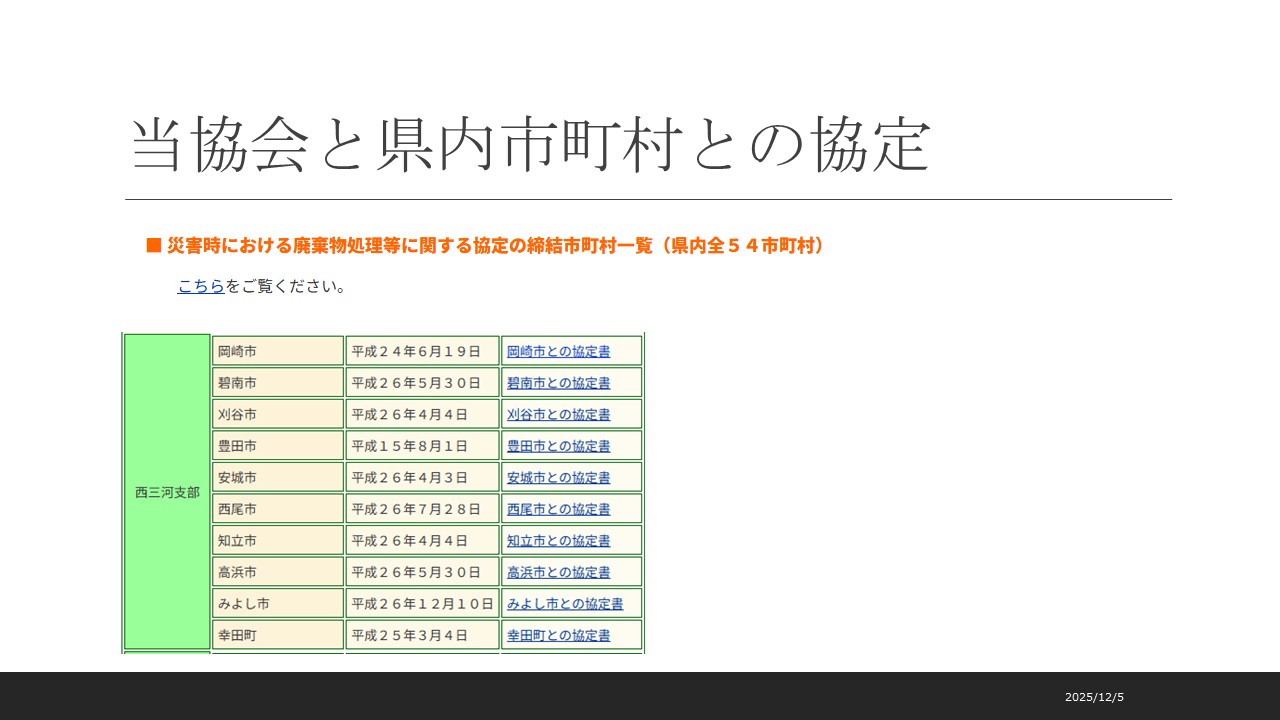Select the slide title 当協会と県内市町村との協定
Viewport: 1280px width, 720px height.
click(530, 145)
